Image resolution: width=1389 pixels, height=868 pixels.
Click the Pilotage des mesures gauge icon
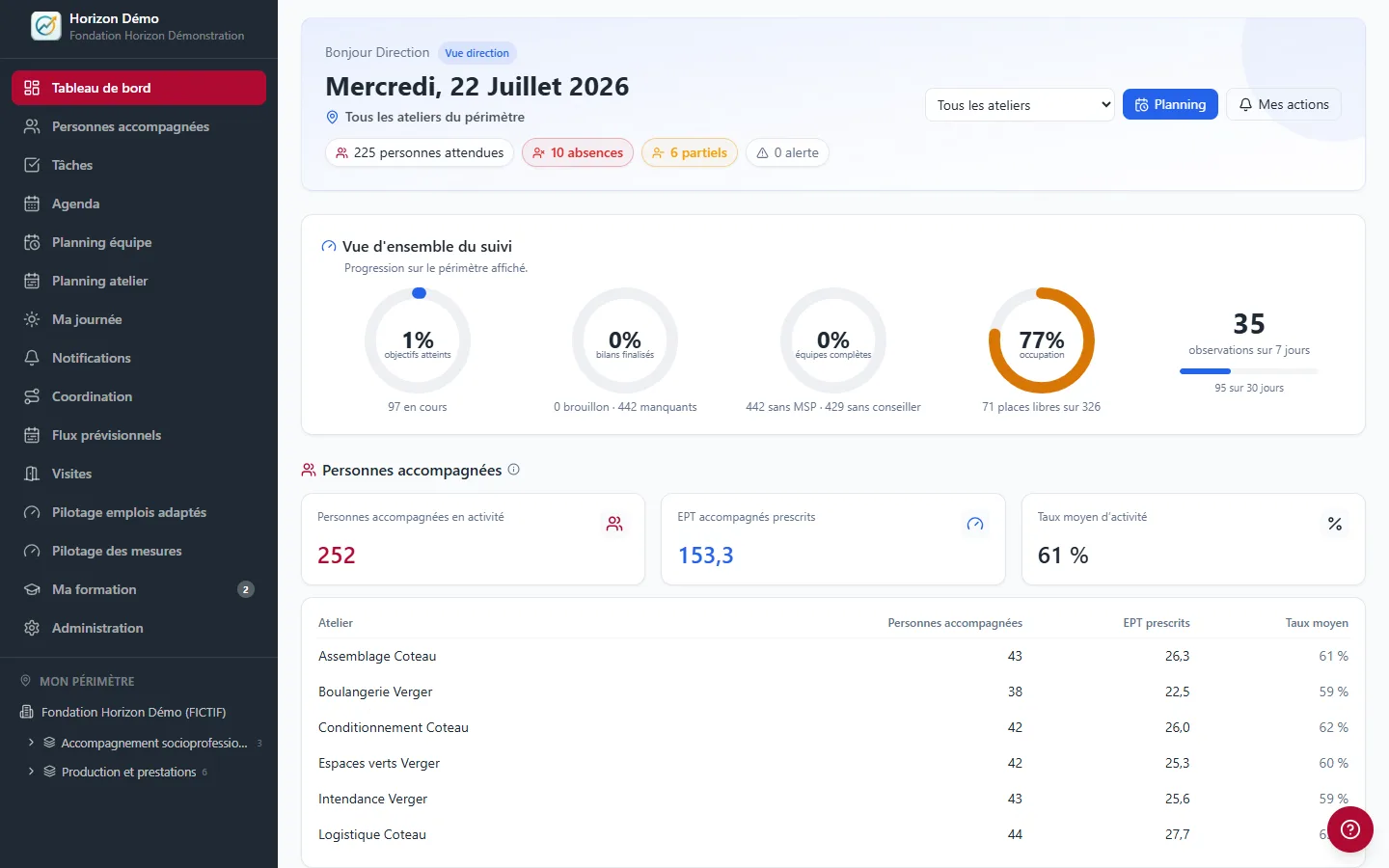32,551
